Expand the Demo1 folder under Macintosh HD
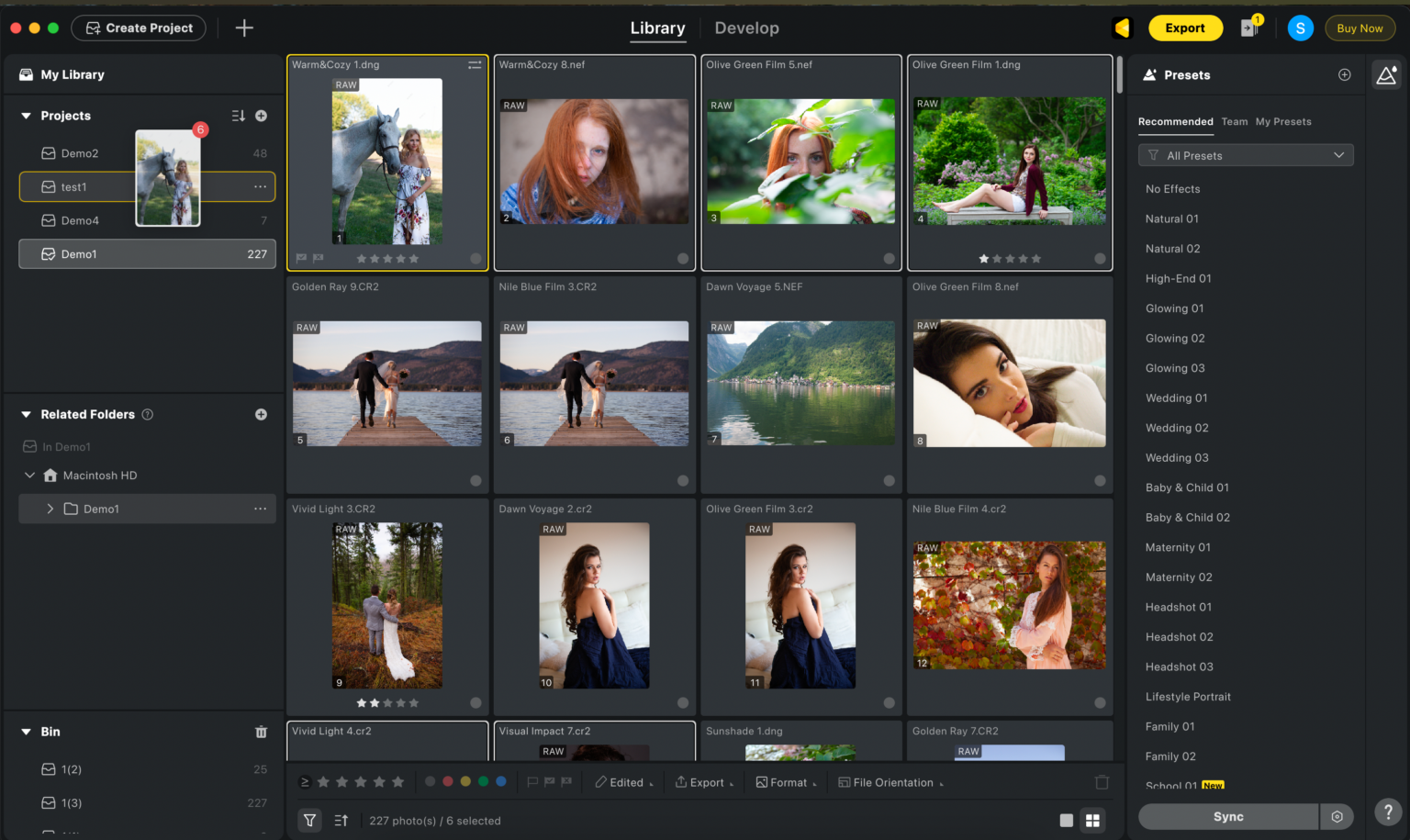The width and height of the screenshot is (1410, 840). (50, 509)
